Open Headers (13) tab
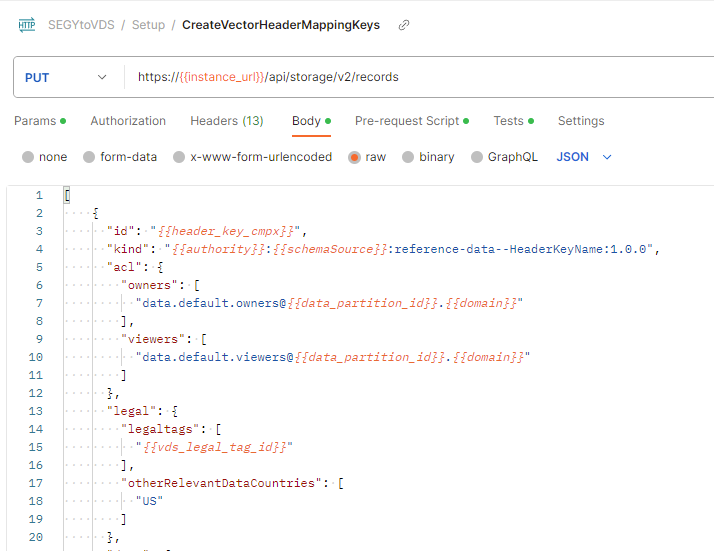The width and height of the screenshot is (714, 551). [227, 121]
